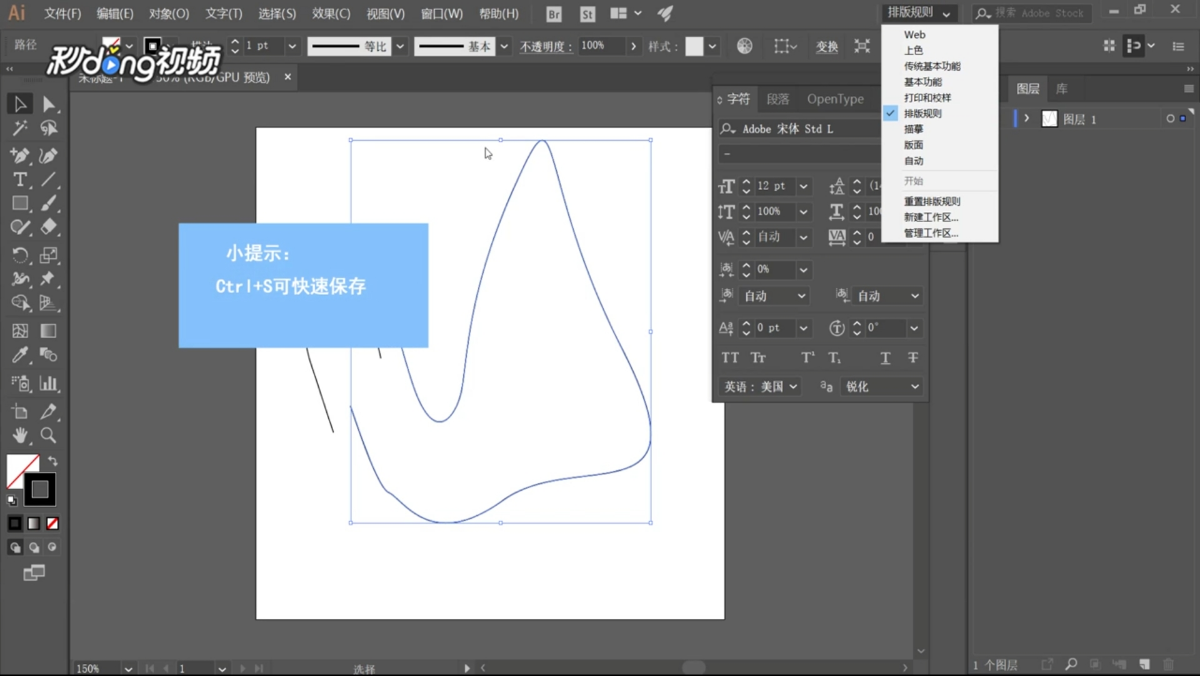Select the Type tool
1200x676 pixels.
[20, 180]
